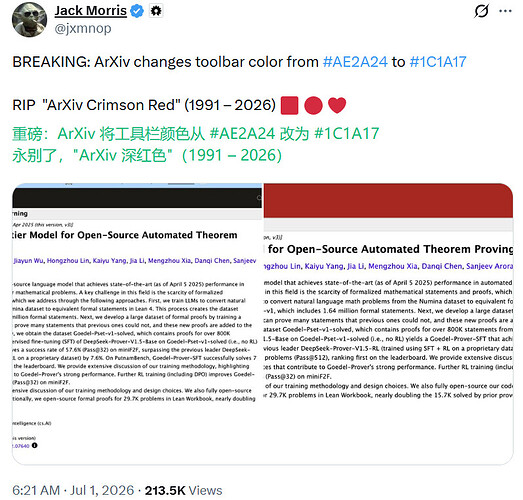
Task: Click the red square emoji
Action: [x=289, y=105]
